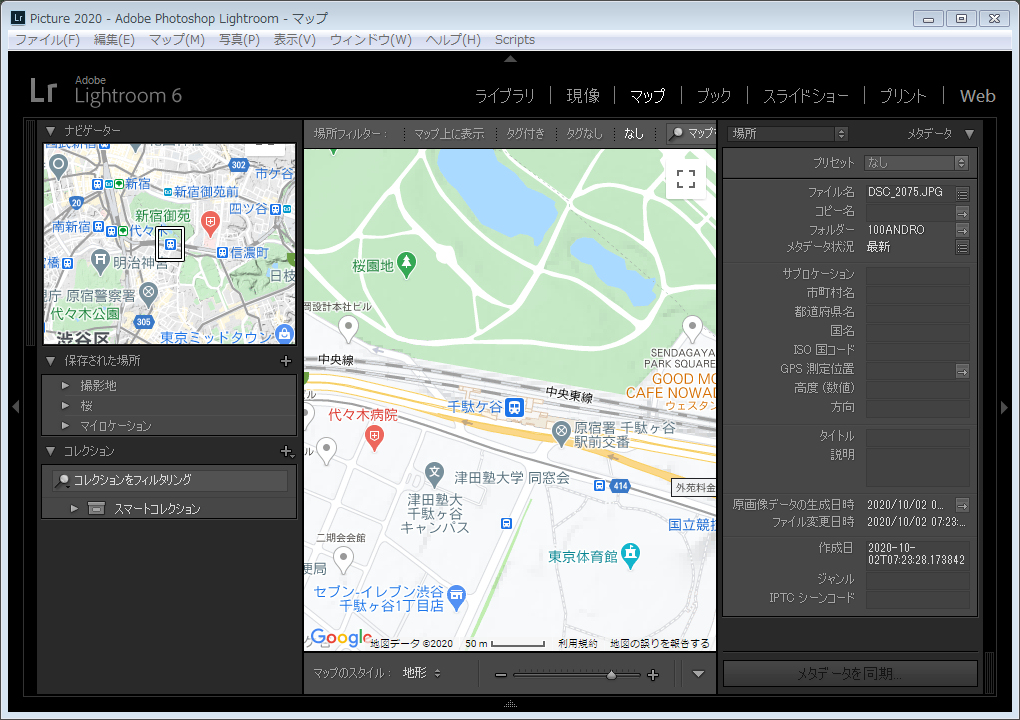Image resolution: width=1020 pixels, height=720 pixels.
Task: Click the 千駄ケ谷 station icon on map
Action: click(515, 407)
